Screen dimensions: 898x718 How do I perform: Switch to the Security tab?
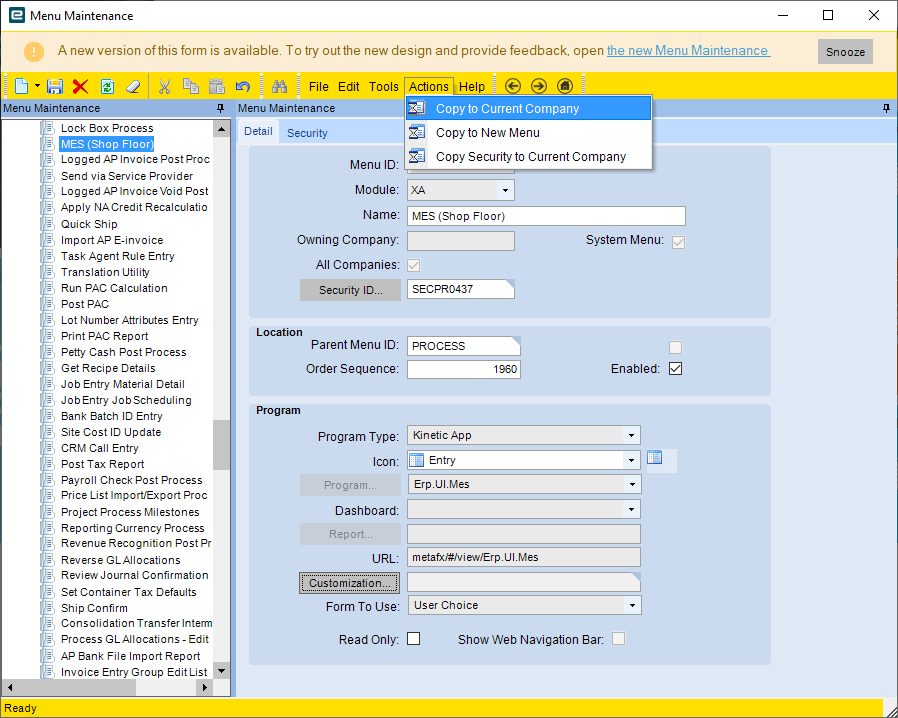(307, 133)
